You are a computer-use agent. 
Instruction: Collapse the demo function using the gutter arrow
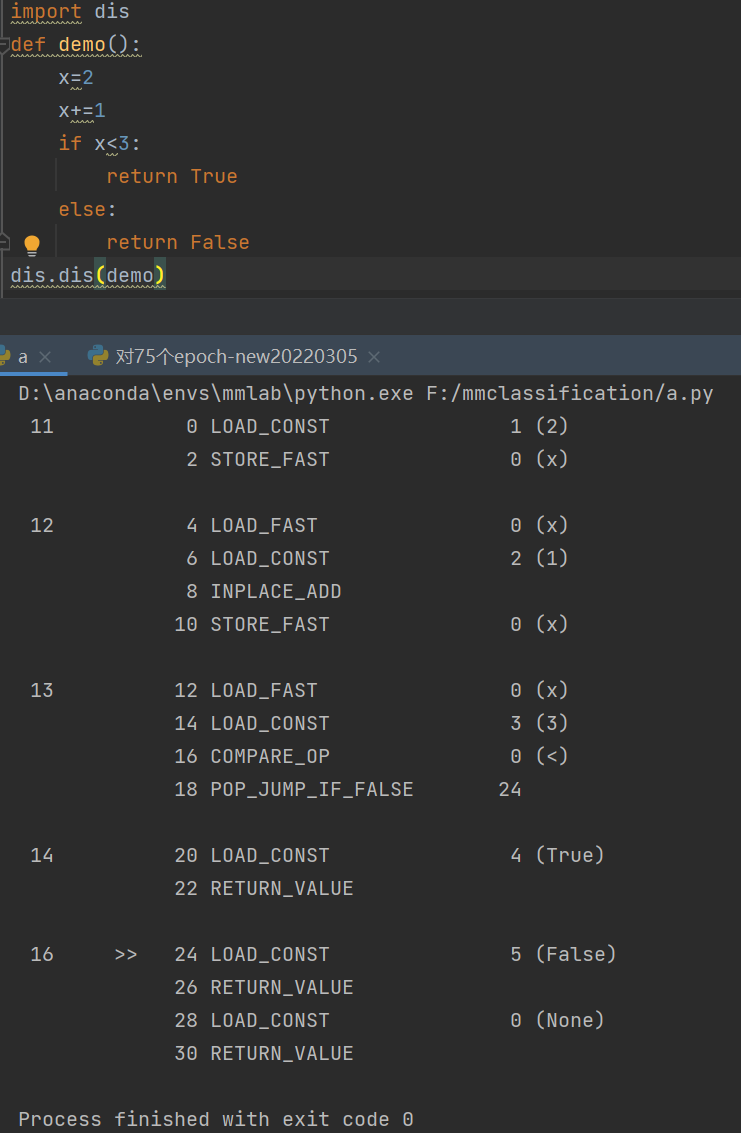5,44
